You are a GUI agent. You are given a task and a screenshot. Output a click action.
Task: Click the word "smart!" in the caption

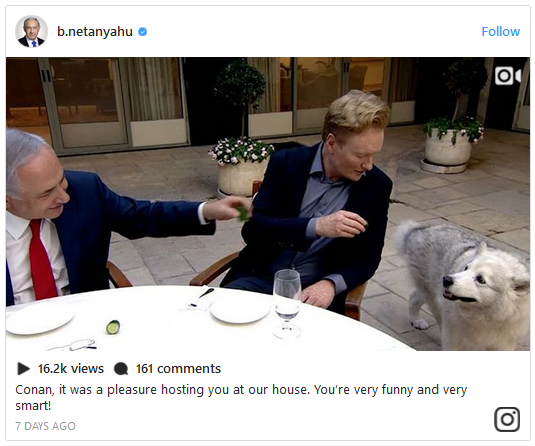33,406
